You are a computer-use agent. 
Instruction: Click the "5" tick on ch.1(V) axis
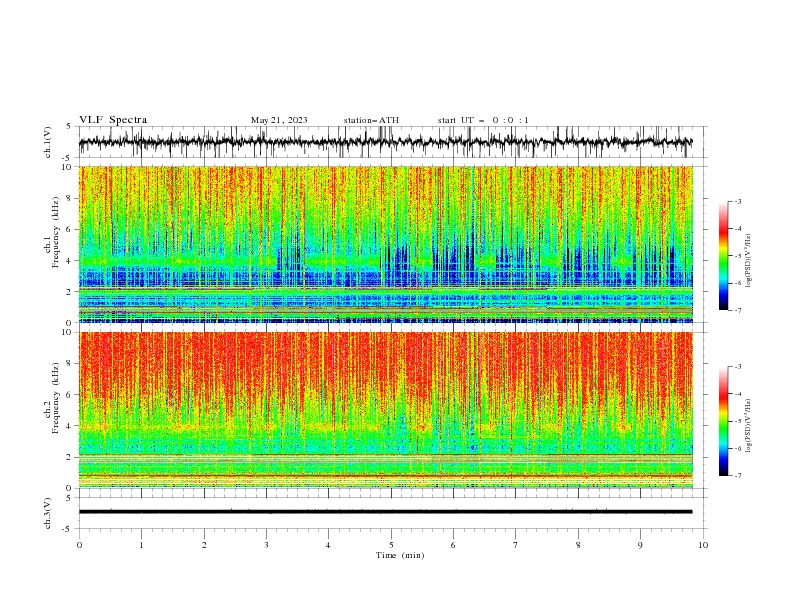(69, 127)
